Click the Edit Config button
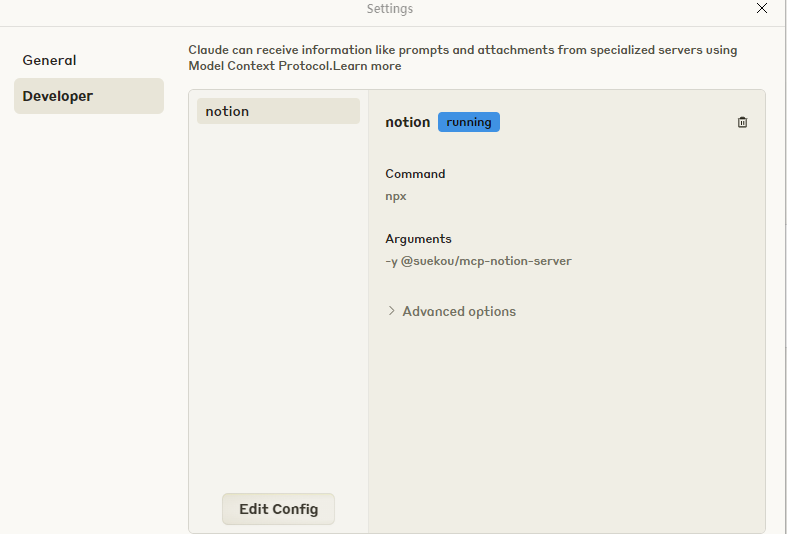Viewport: 787px width, 534px height. click(278, 509)
